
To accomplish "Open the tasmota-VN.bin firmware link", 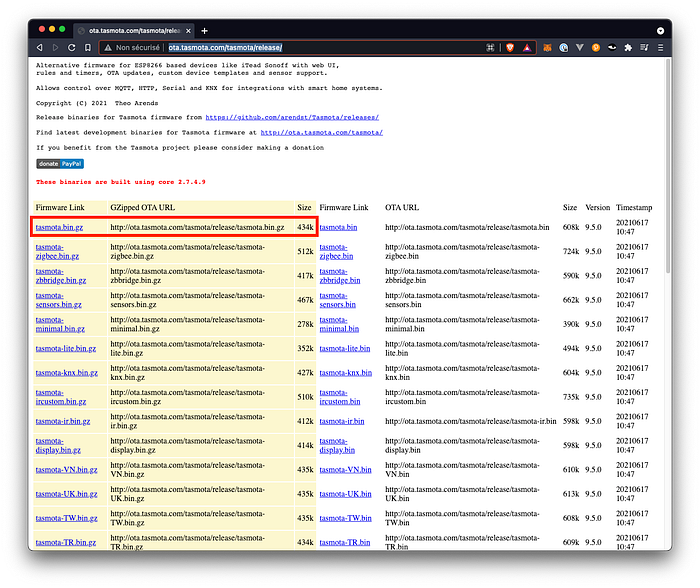I will click(x=346, y=470).
